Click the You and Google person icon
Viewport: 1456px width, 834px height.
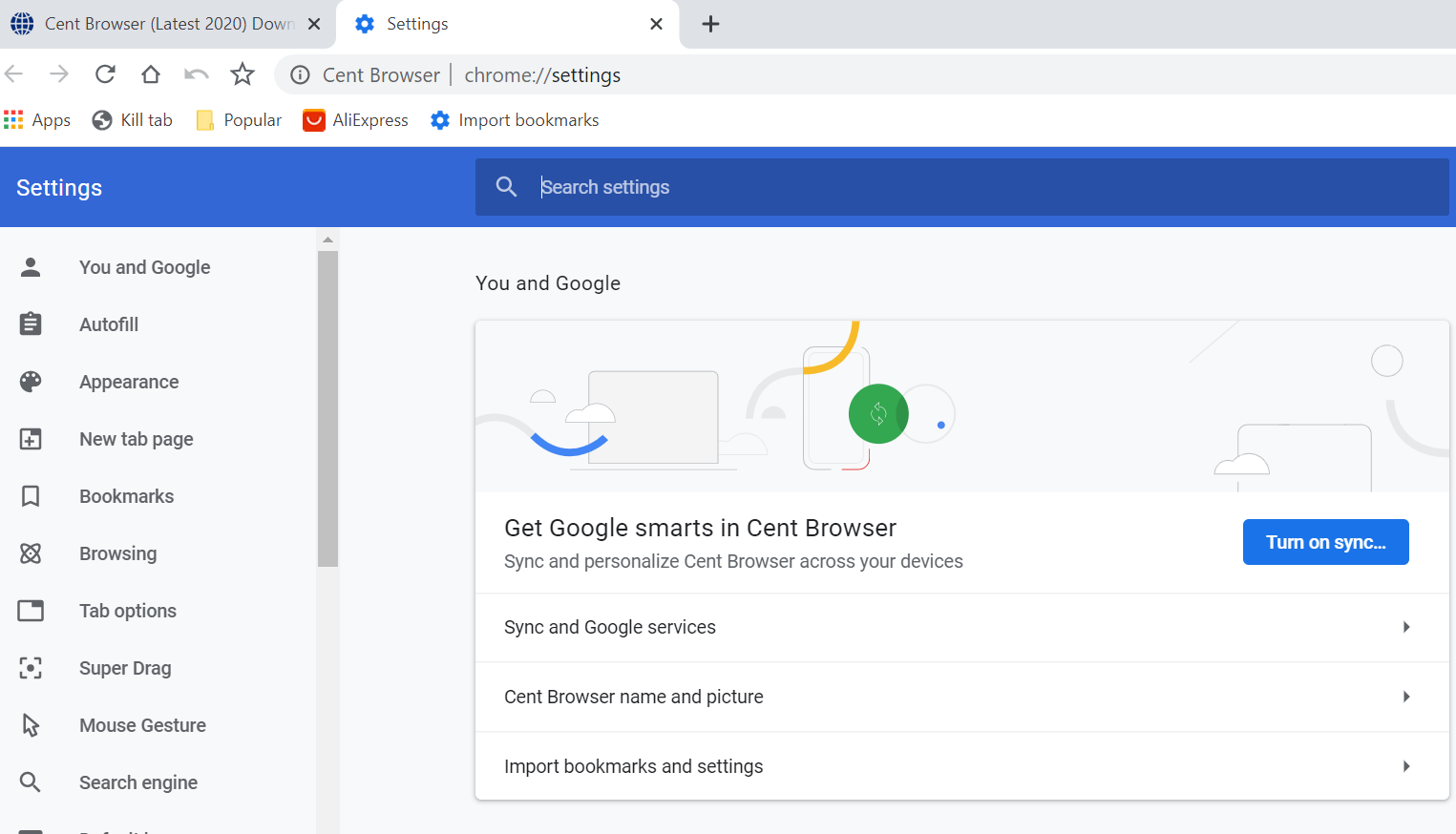click(31, 267)
